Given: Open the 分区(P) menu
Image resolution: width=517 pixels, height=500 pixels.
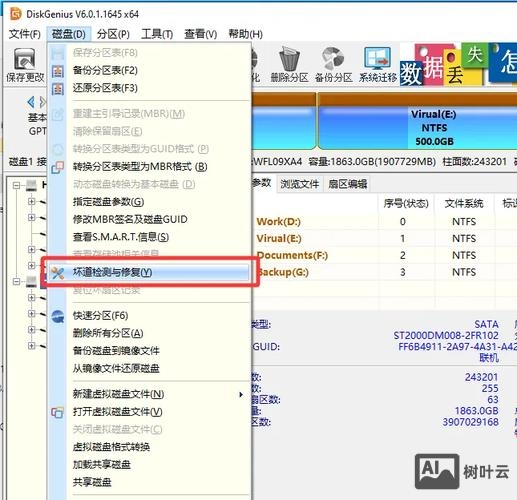Looking at the screenshot, I should pos(113,34).
